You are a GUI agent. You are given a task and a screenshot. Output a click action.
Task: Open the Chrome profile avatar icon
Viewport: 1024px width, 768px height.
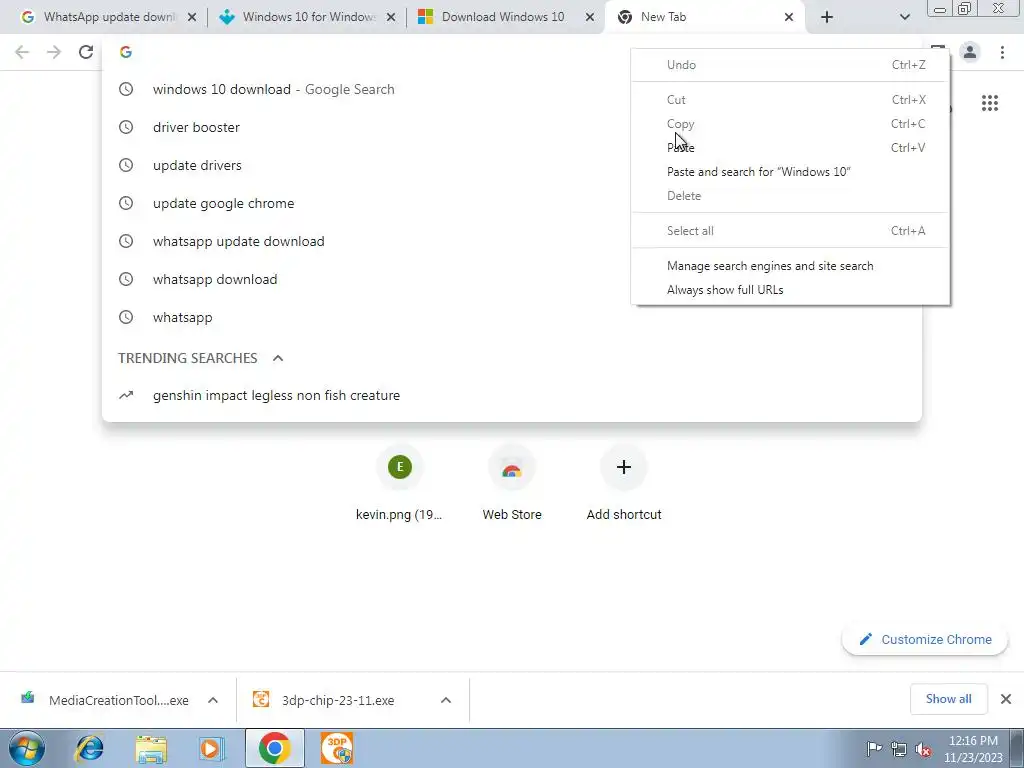(x=970, y=52)
